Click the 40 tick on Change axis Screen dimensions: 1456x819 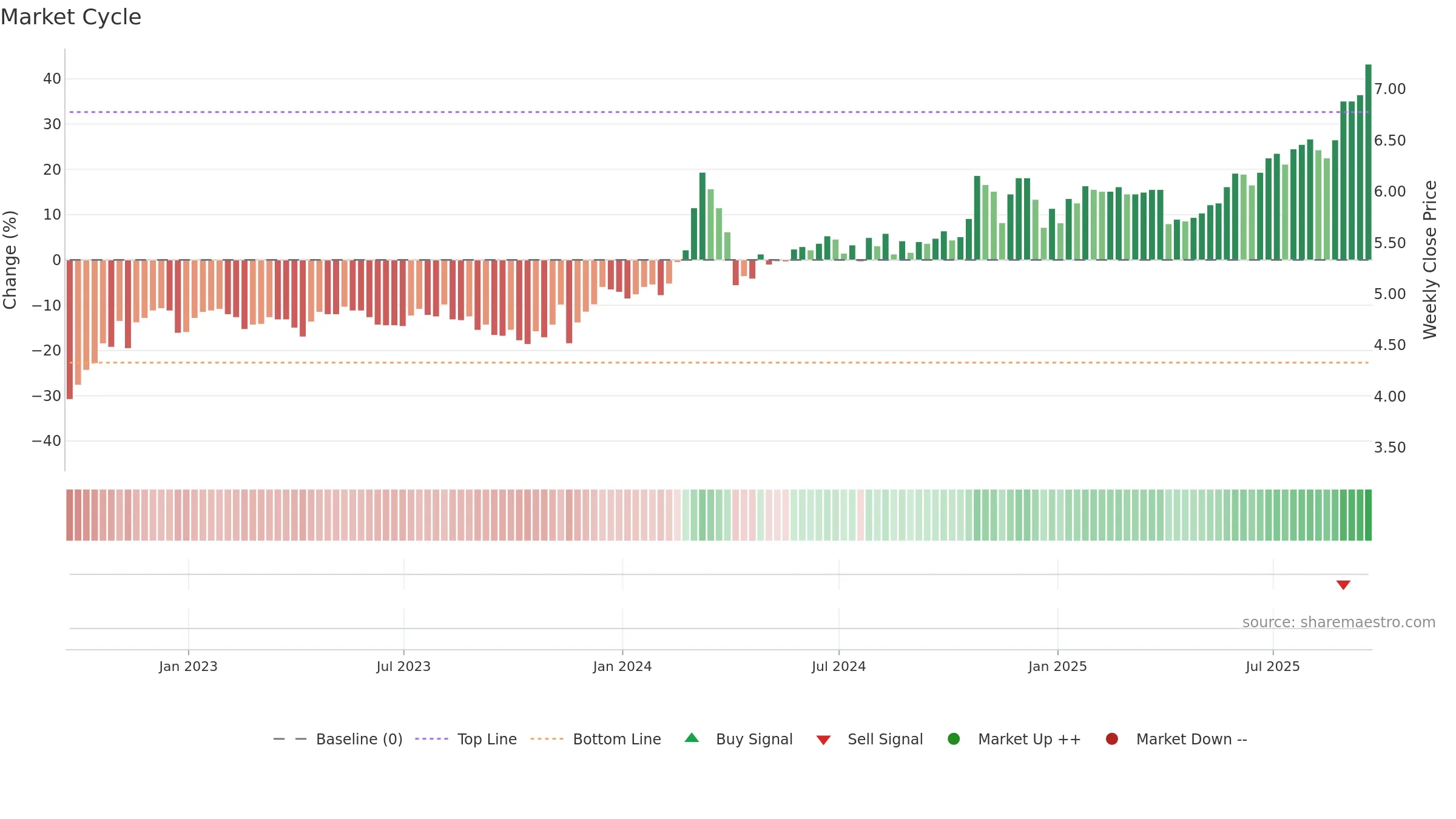52,79
